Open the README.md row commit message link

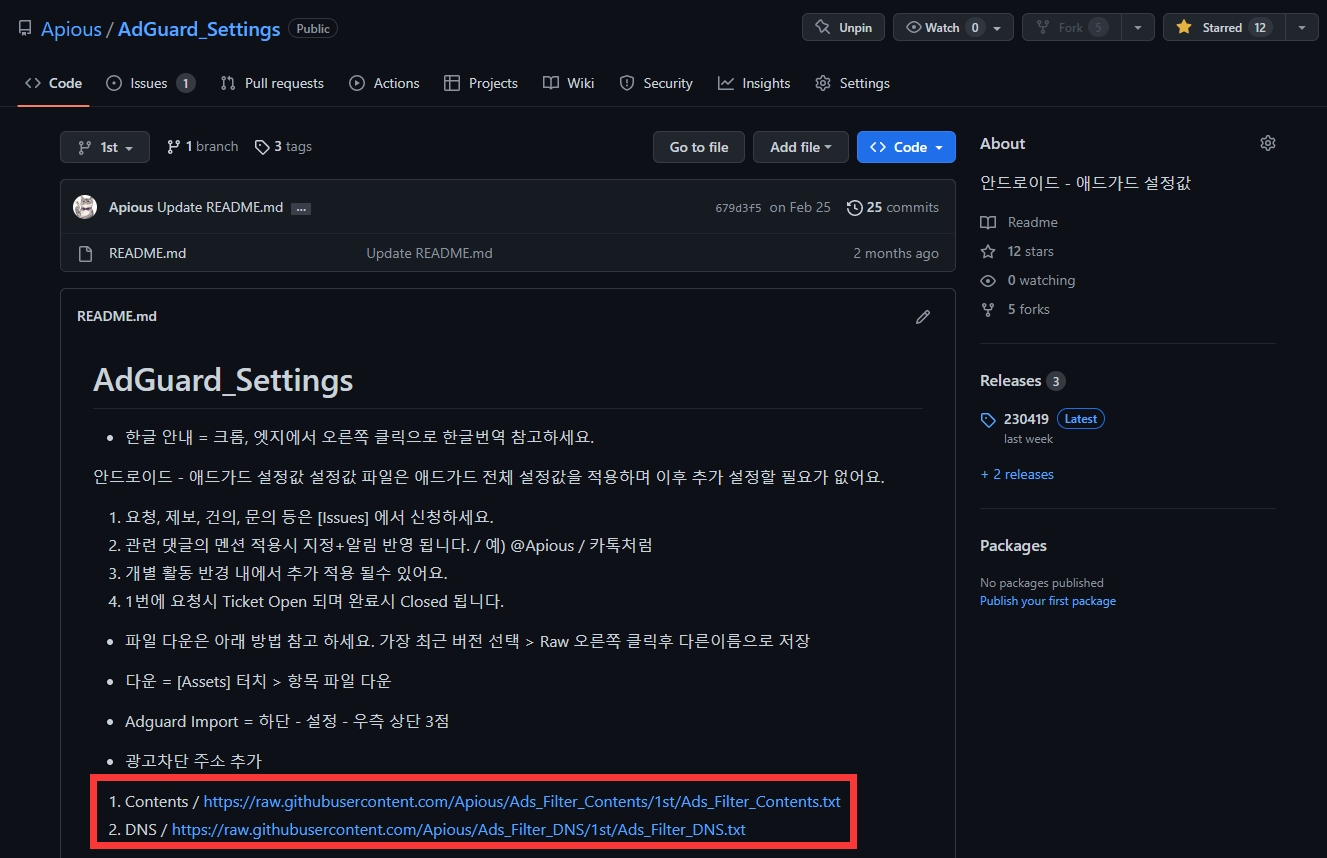[x=429, y=253]
